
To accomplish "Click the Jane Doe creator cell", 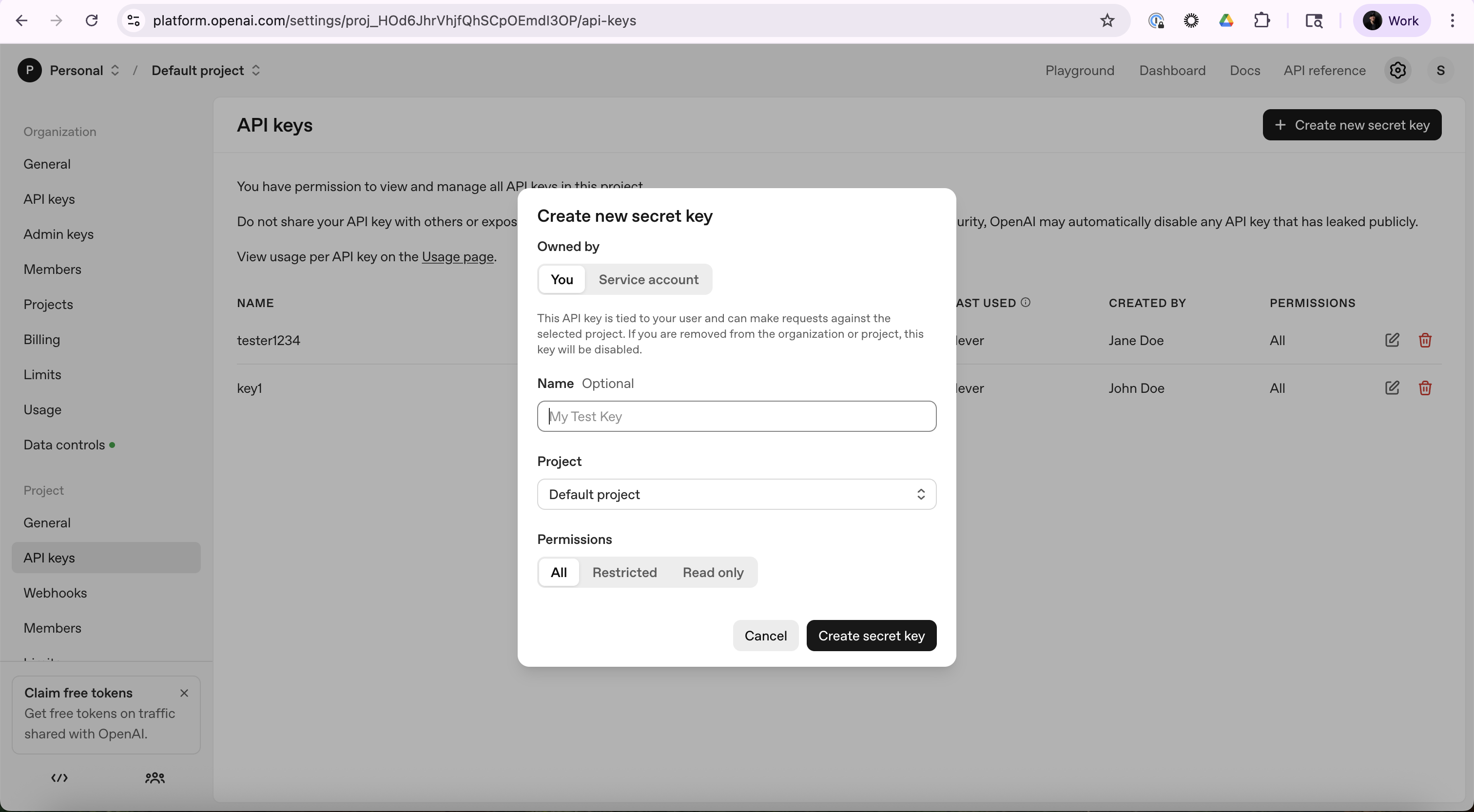I will pos(1136,341).
